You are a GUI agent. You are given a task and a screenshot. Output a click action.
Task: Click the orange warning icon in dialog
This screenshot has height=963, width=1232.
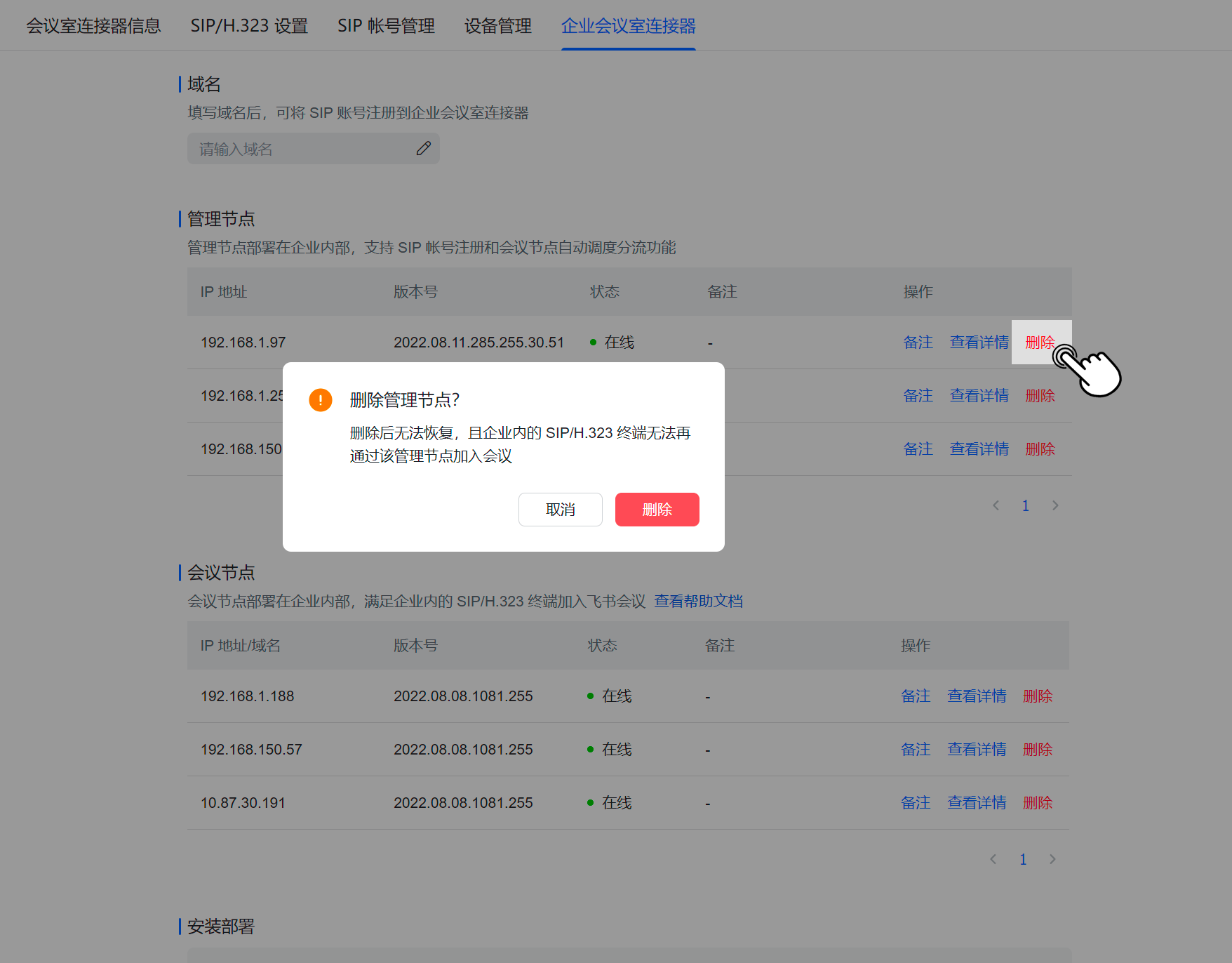pos(321,400)
